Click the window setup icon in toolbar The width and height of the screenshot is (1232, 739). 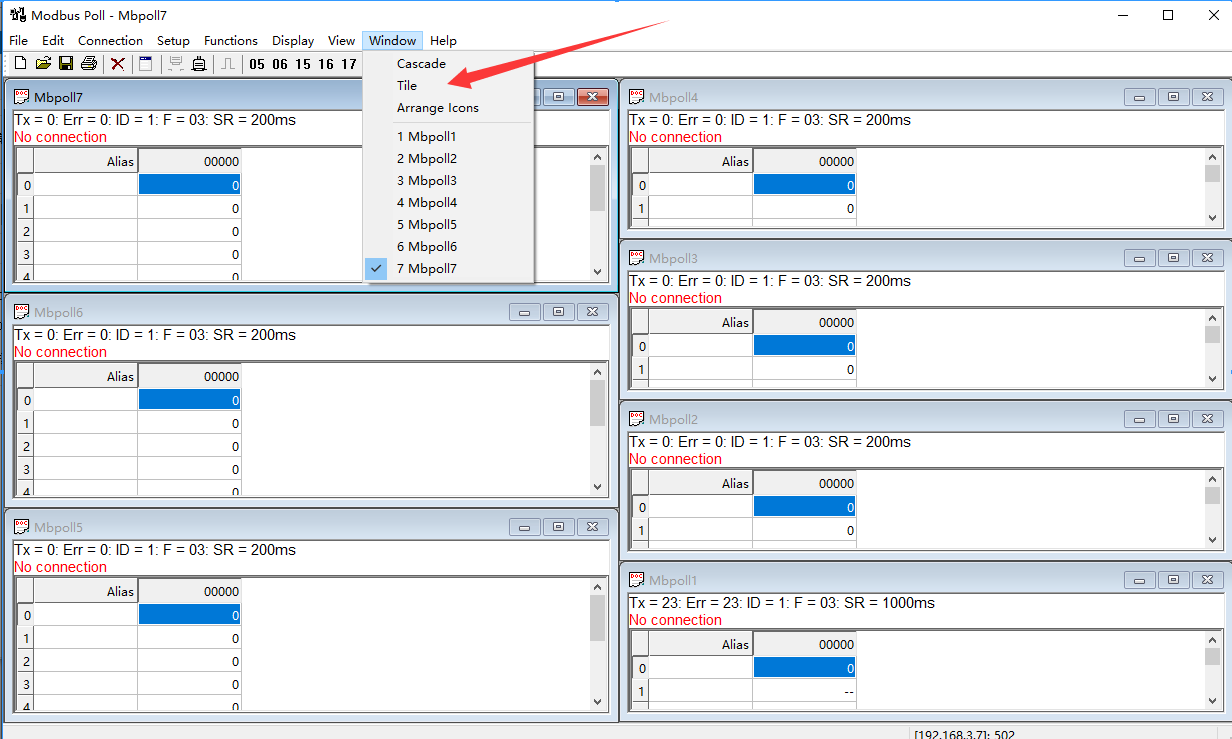[146, 64]
